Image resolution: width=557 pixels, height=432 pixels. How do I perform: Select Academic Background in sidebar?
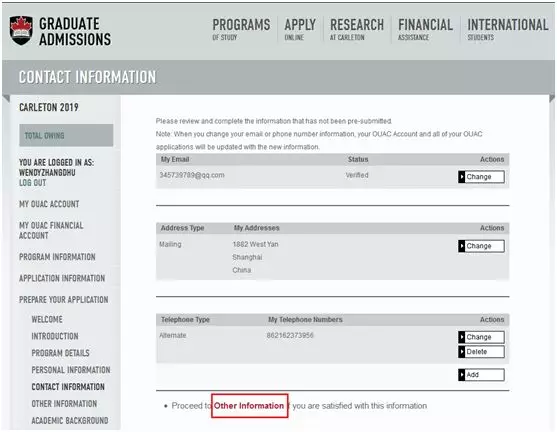70,421
